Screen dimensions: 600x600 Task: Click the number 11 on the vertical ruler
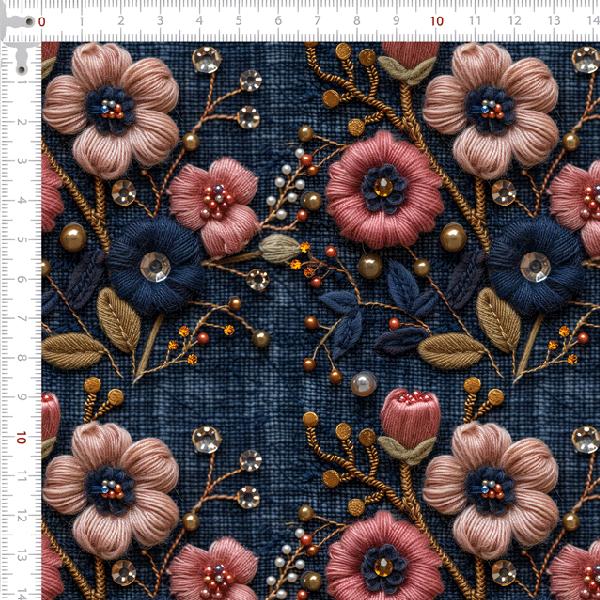coord(22,477)
